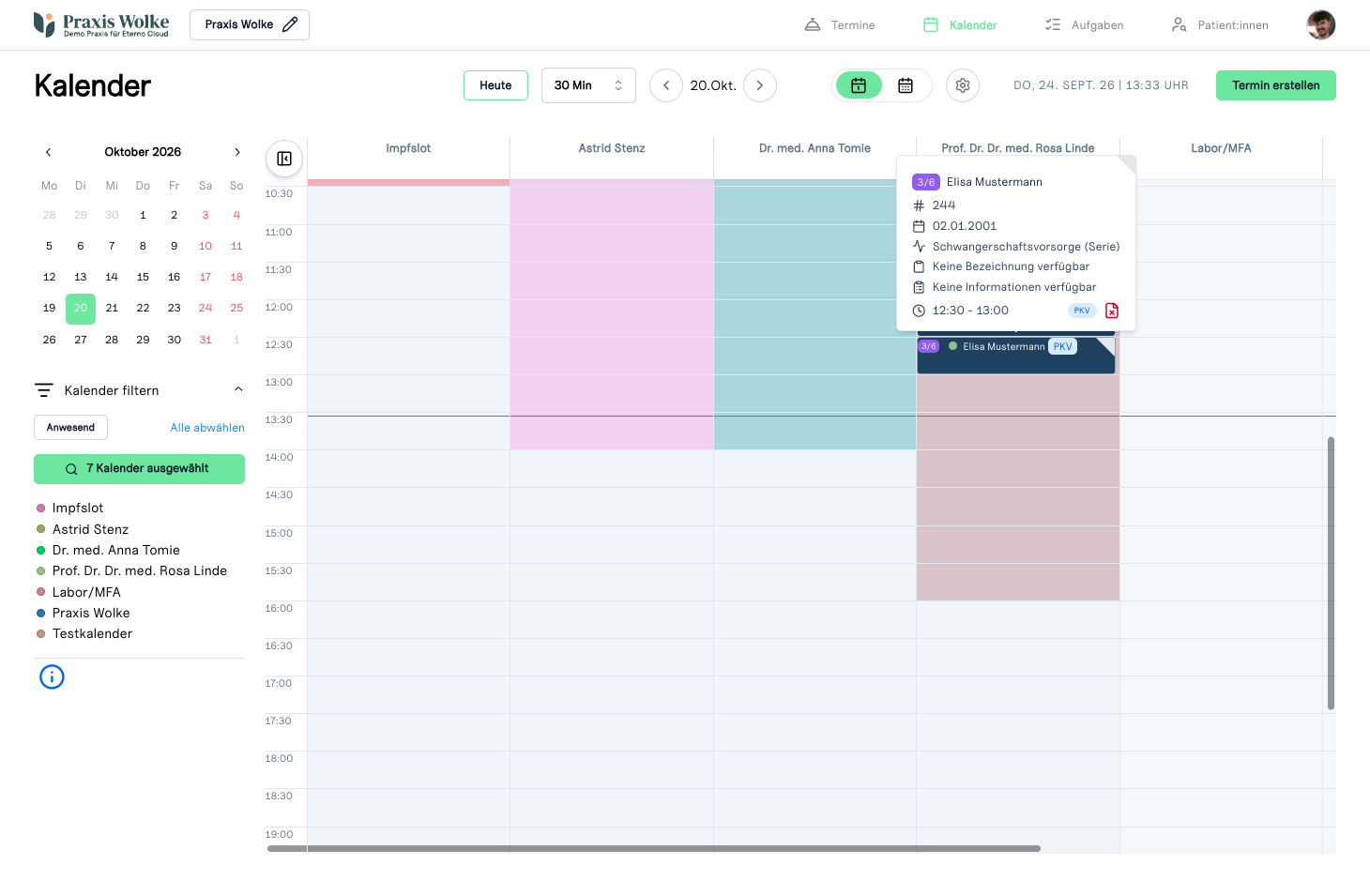Show previous month in mini calendar

point(49,152)
